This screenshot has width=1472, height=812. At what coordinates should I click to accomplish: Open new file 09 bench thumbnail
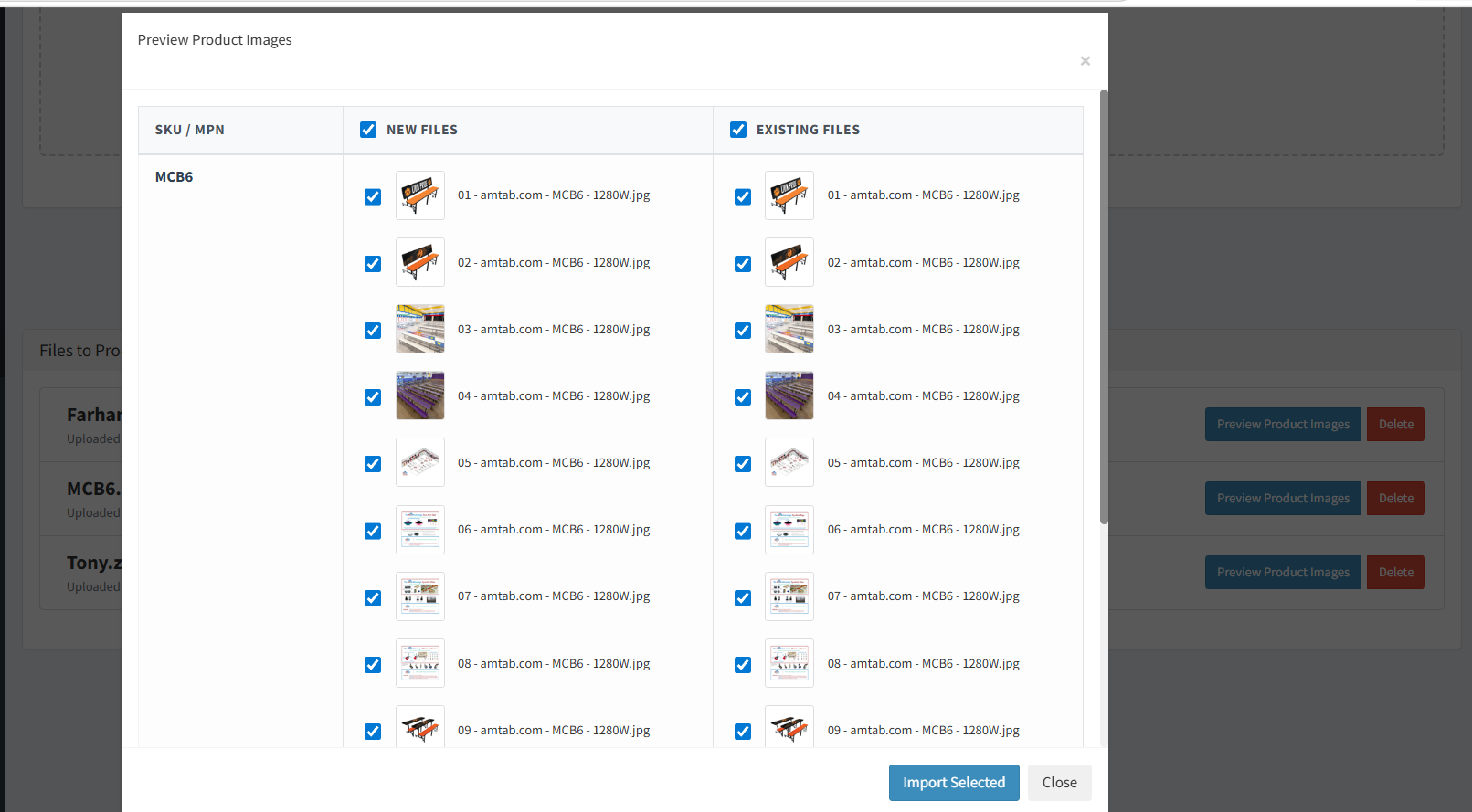coord(420,727)
